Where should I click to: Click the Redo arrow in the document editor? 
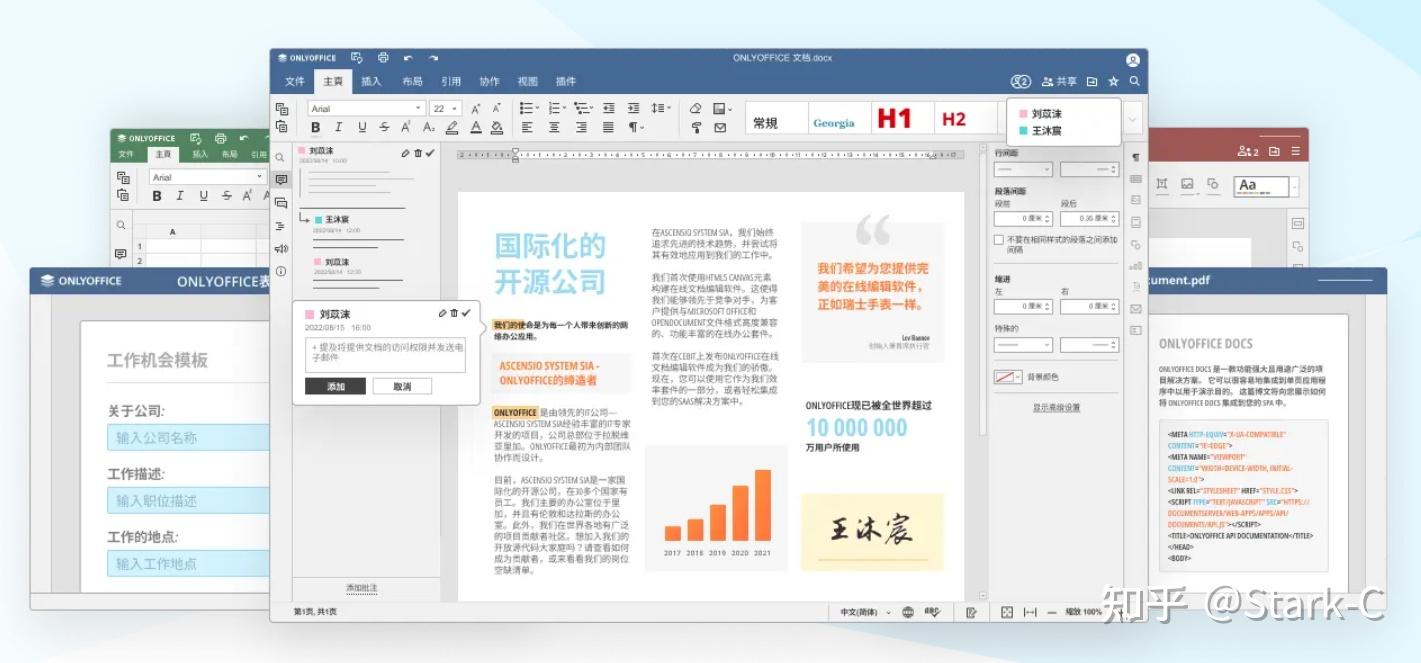tap(433, 58)
